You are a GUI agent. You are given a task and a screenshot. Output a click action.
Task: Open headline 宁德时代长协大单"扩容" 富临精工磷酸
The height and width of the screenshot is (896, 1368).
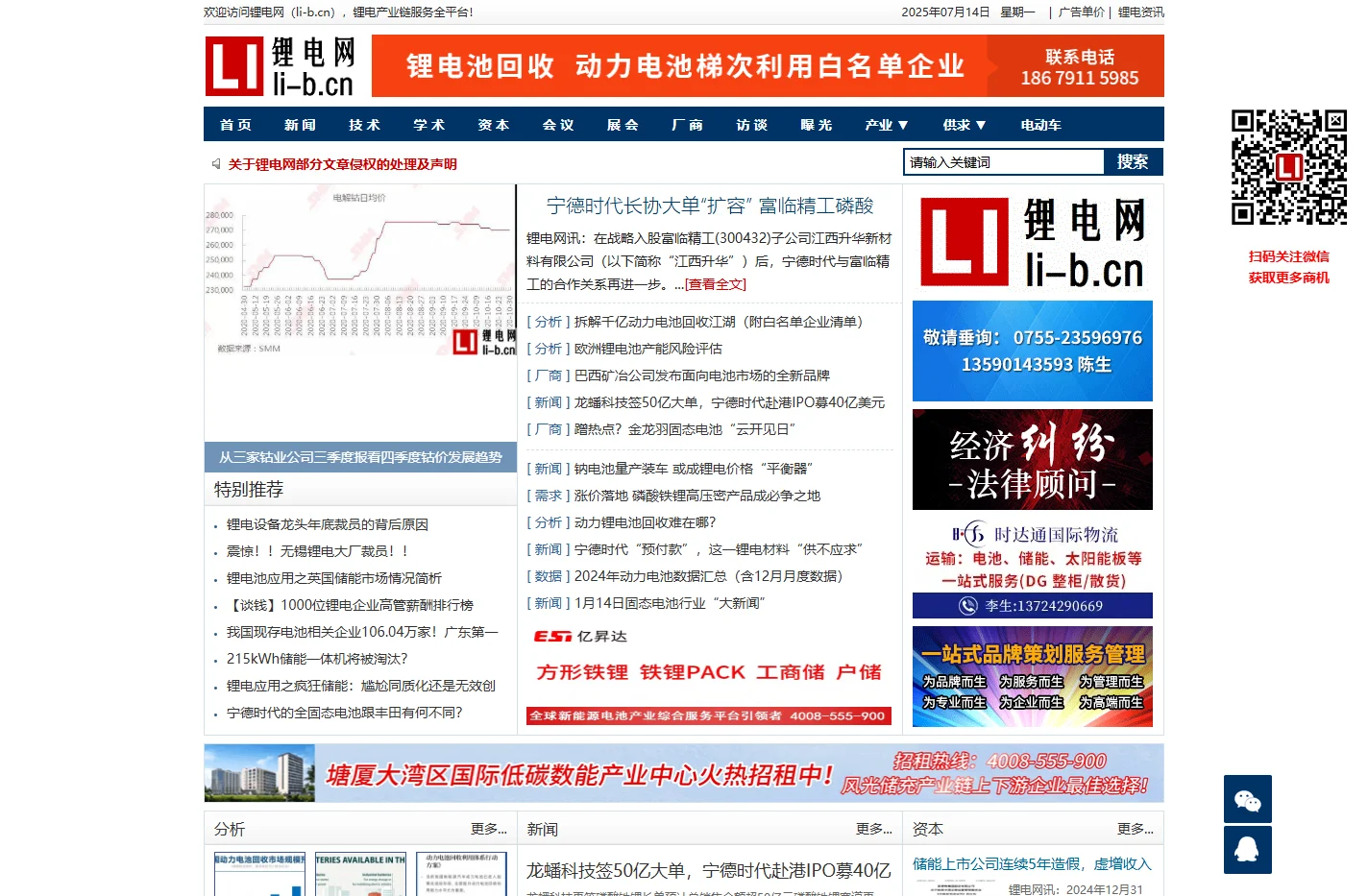tap(710, 206)
